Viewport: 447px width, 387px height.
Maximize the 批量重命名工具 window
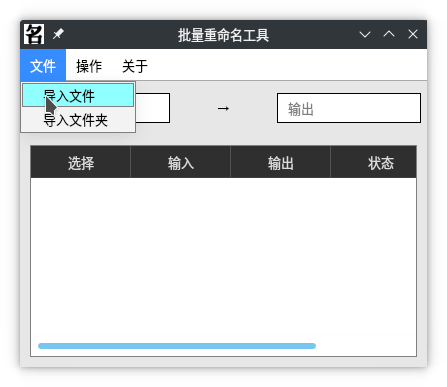tap(389, 34)
